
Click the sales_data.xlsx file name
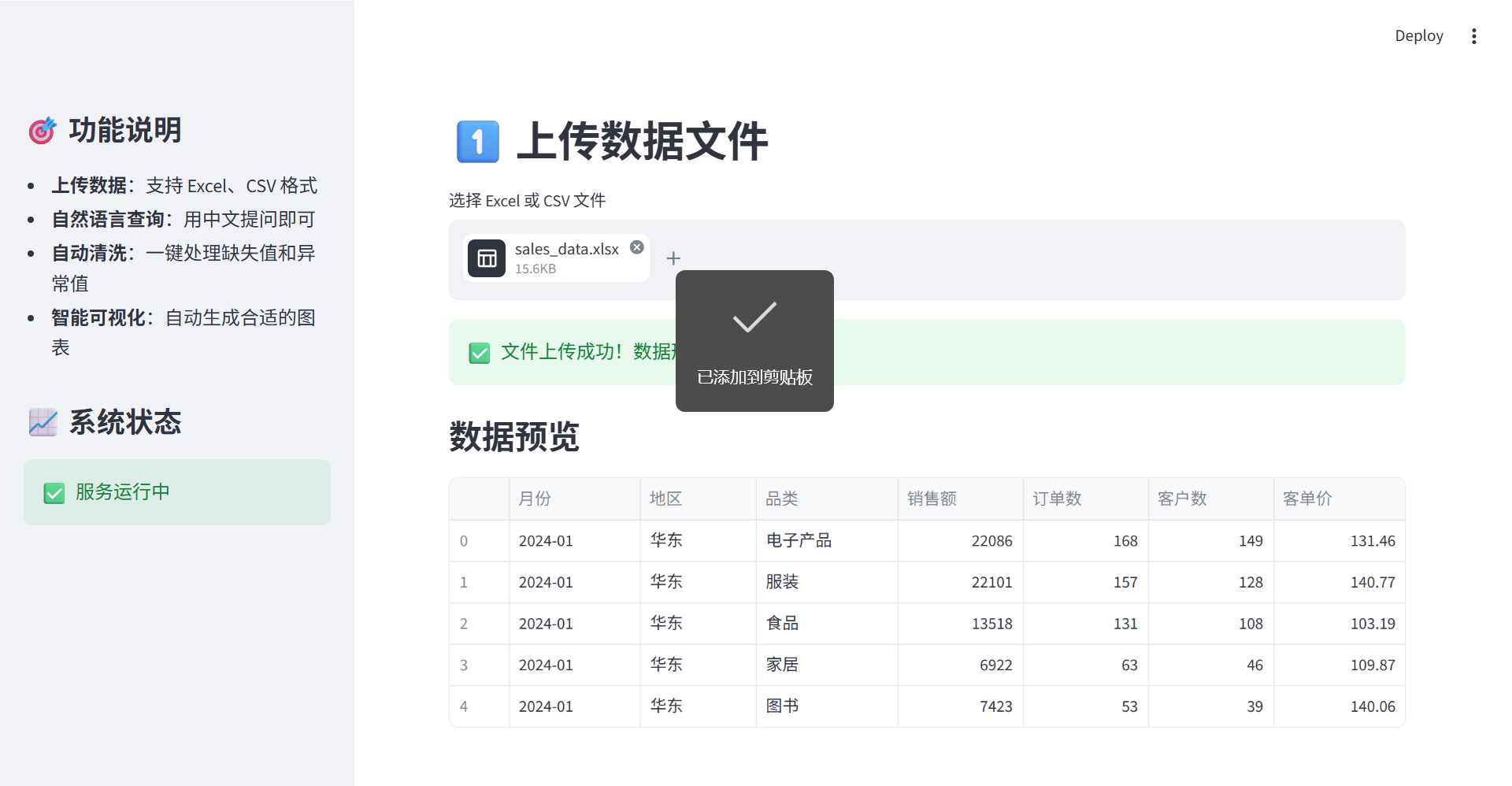567,249
